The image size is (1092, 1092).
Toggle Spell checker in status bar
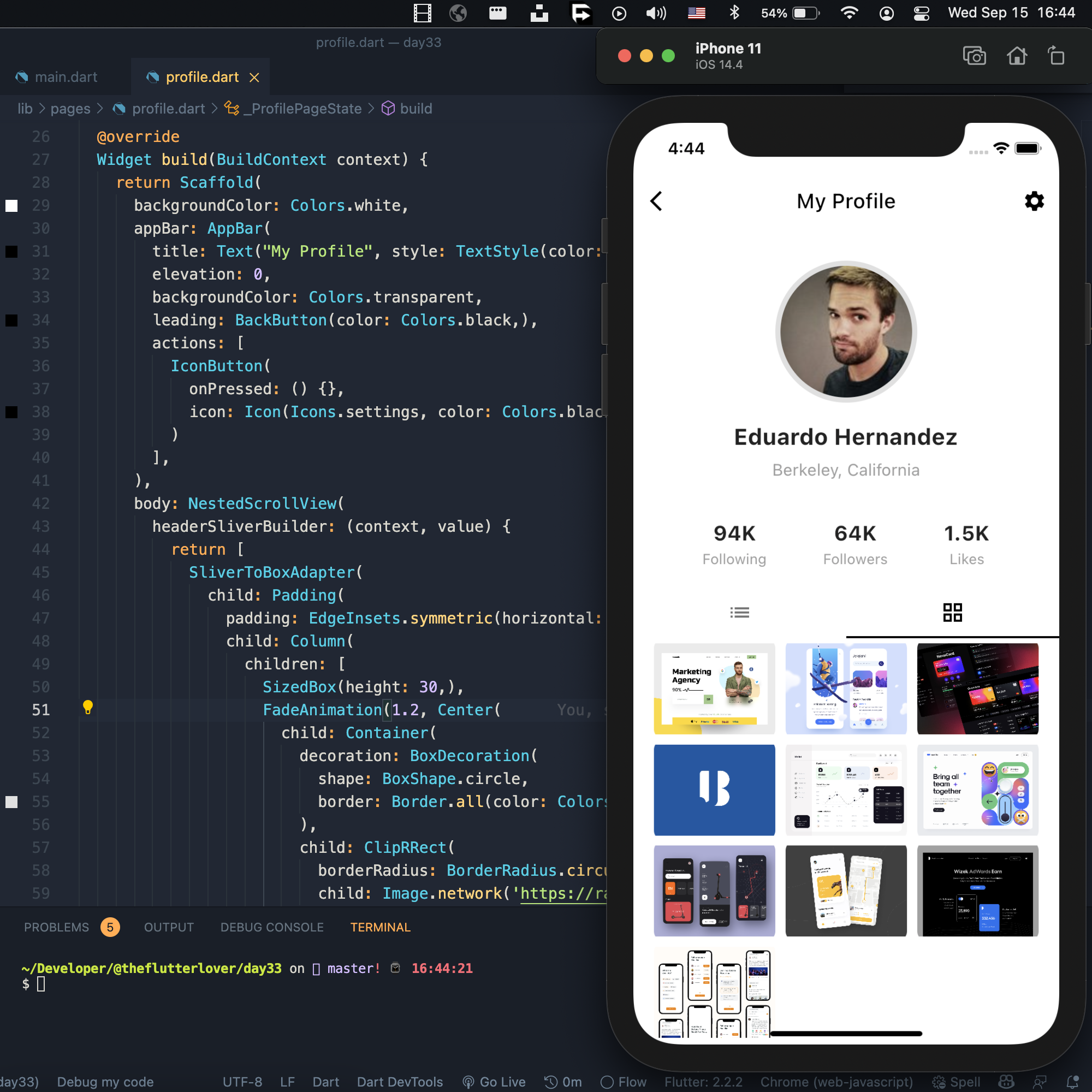[957, 1082]
